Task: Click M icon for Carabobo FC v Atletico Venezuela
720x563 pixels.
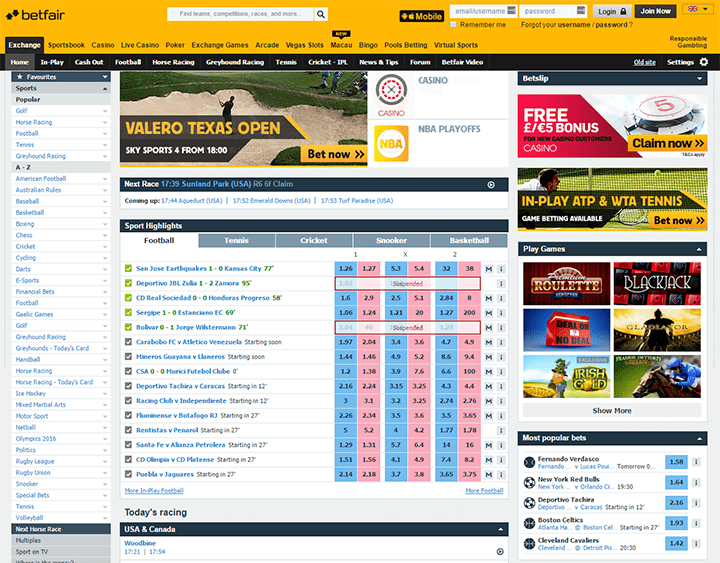Action: pyautogui.click(x=489, y=343)
